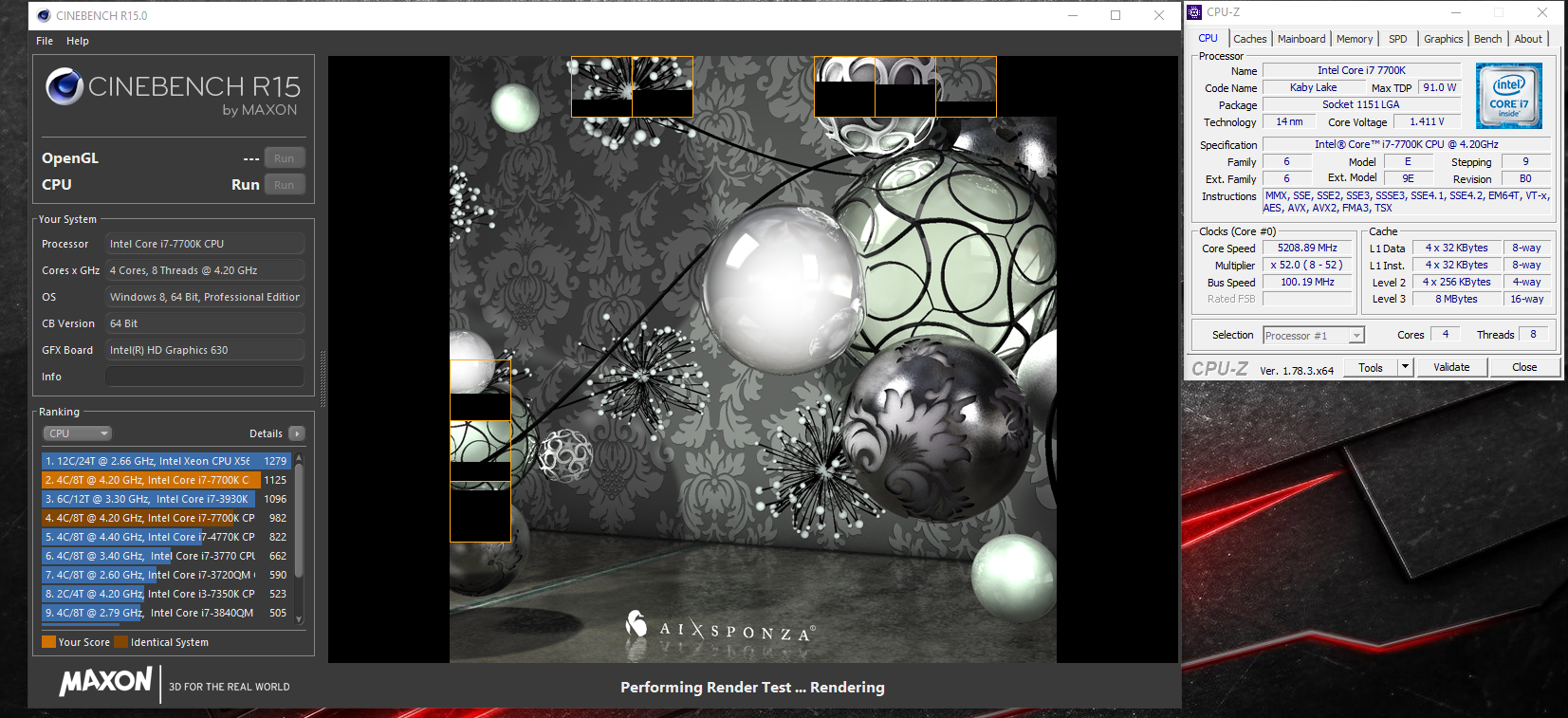Click the CPU-Z title bar icon
This screenshot has width=1568, height=718.
(x=1194, y=12)
